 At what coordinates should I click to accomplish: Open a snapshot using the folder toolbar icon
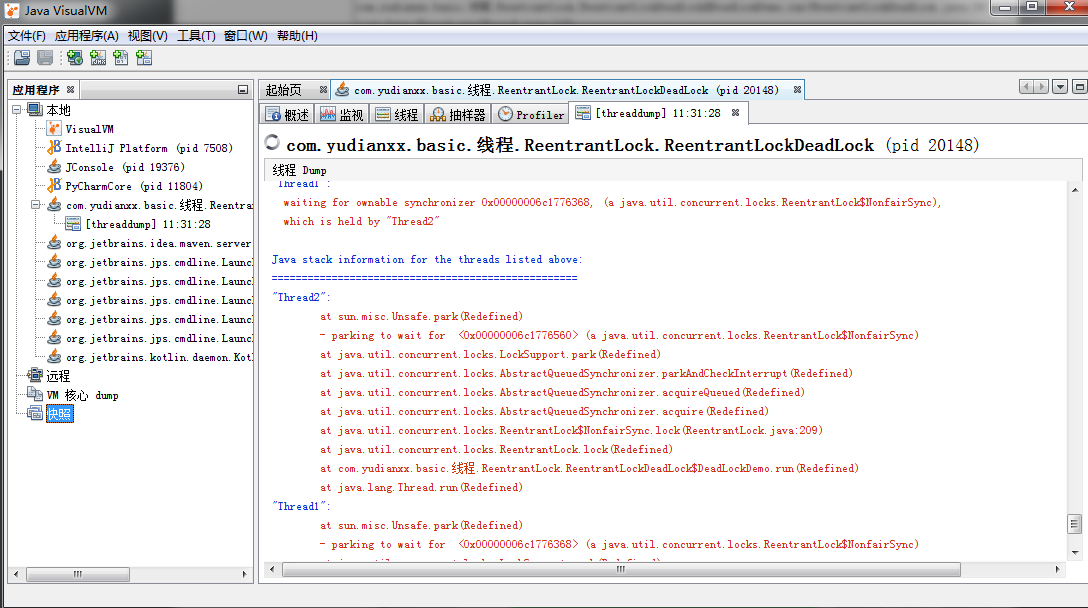[21, 57]
